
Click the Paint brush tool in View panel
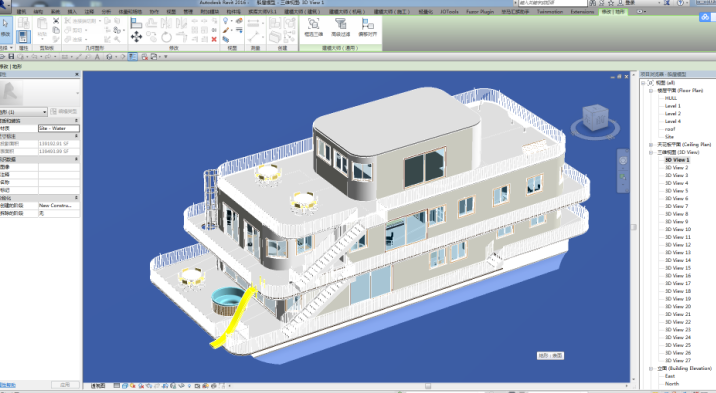pyautogui.click(x=226, y=31)
